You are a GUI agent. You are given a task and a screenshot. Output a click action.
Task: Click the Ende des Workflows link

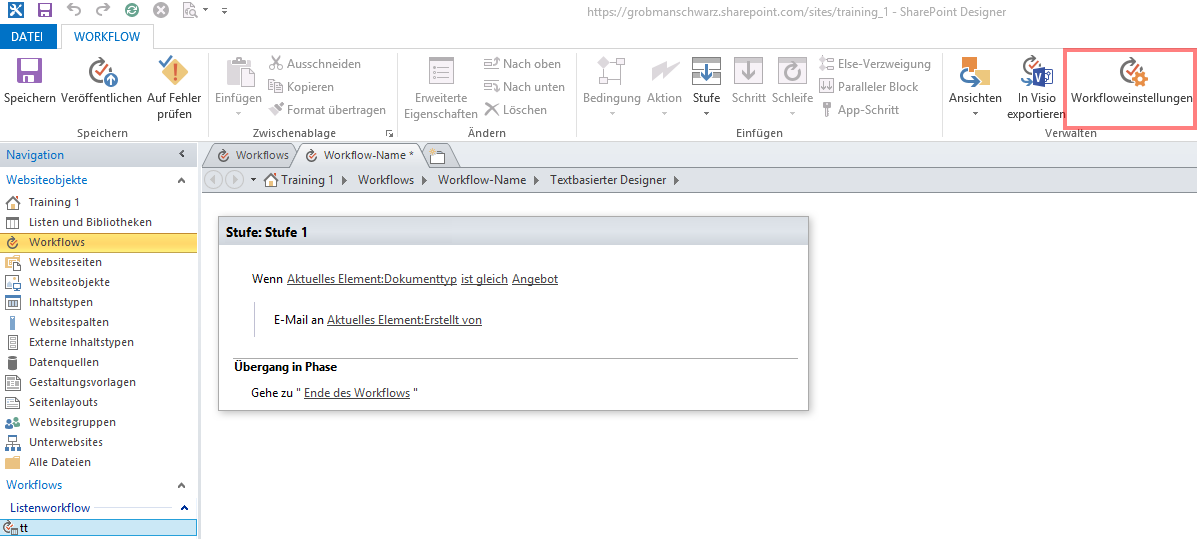pyautogui.click(x=357, y=393)
